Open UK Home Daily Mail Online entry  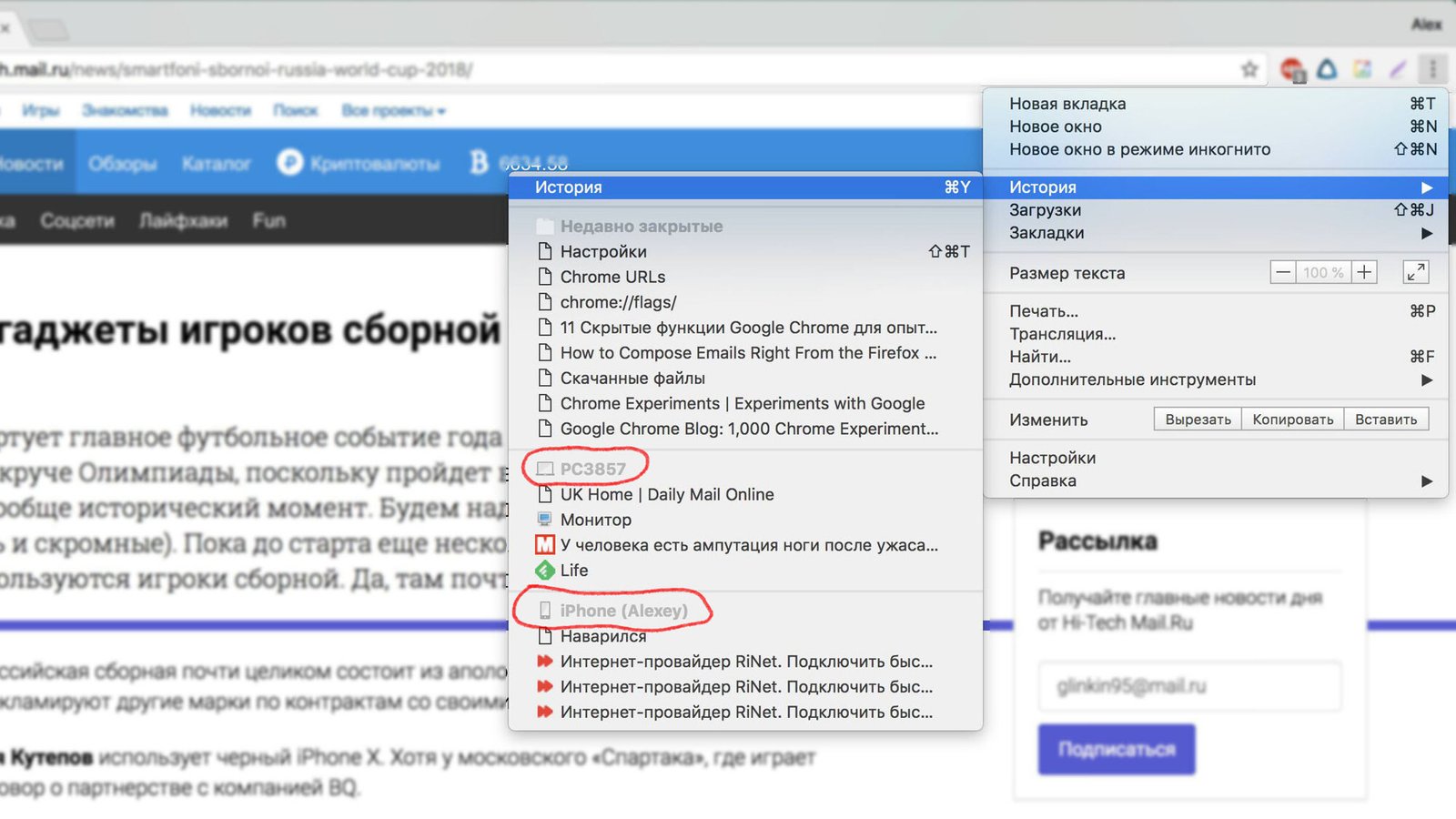pos(745,494)
